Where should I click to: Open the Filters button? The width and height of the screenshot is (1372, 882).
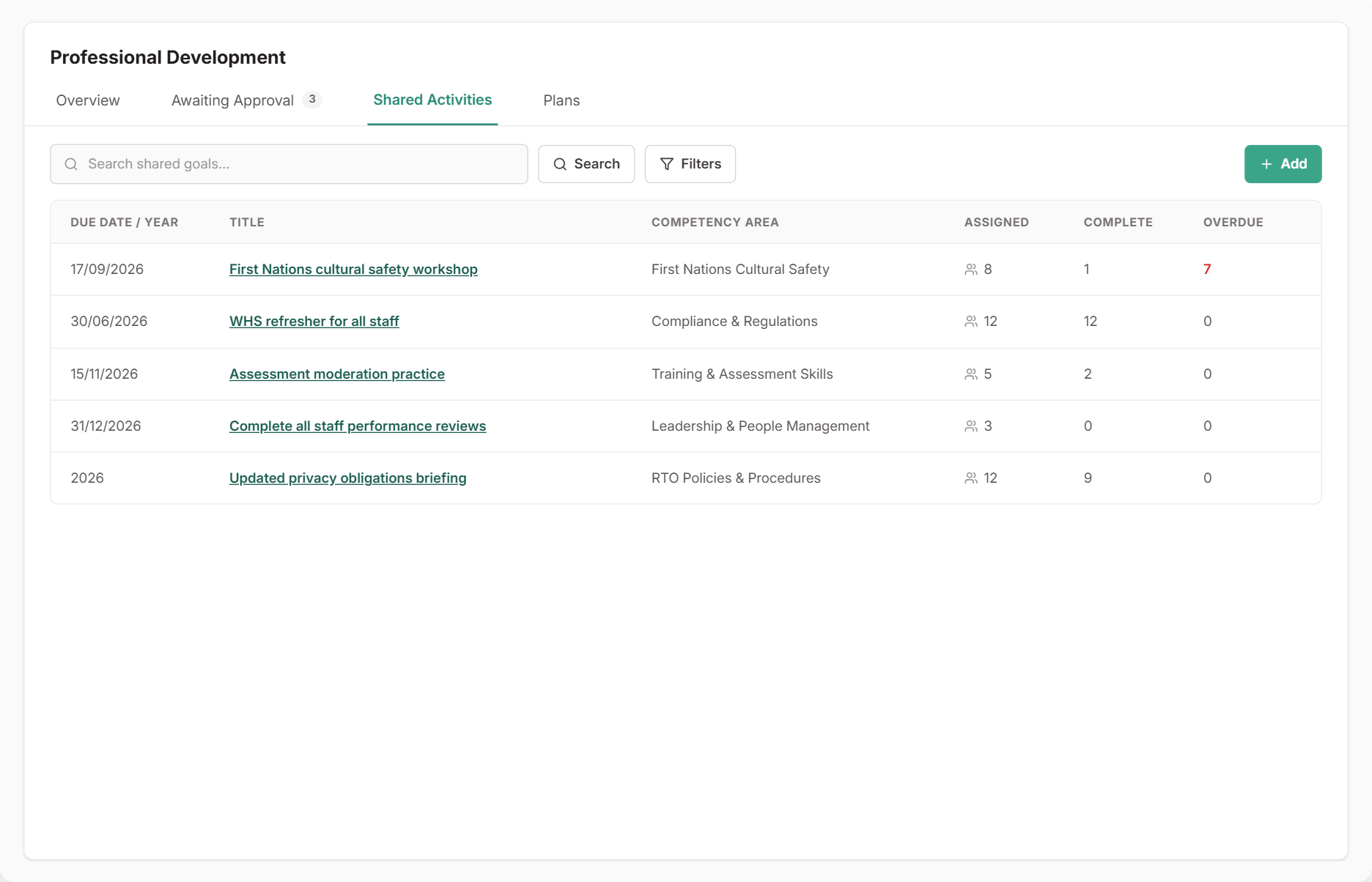(690, 164)
